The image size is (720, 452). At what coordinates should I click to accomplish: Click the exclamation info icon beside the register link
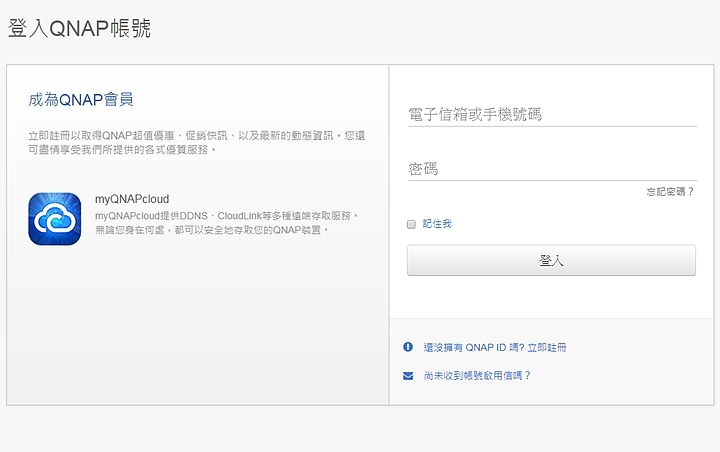(x=408, y=347)
